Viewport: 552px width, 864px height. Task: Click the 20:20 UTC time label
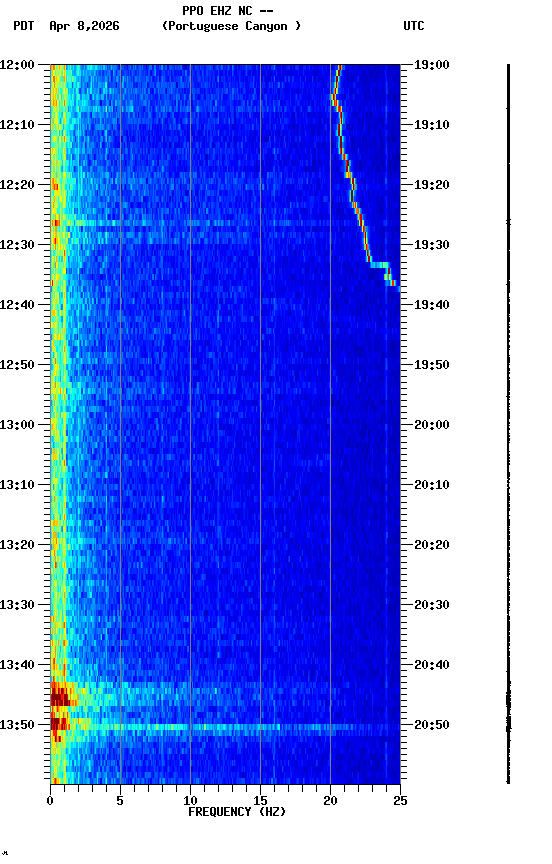click(432, 545)
